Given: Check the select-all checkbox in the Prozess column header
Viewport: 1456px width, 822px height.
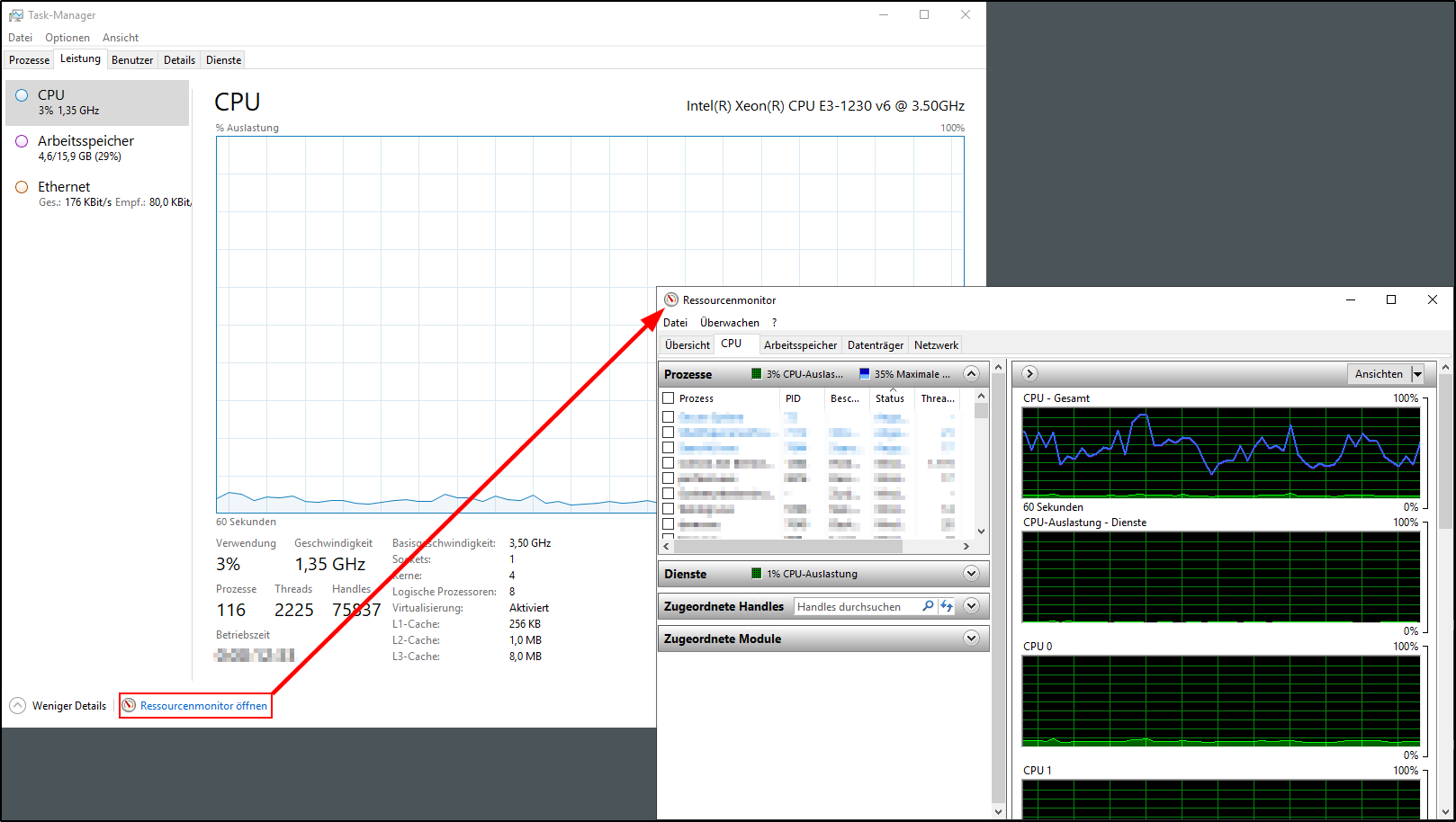Looking at the screenshot, I should point(668,398).
